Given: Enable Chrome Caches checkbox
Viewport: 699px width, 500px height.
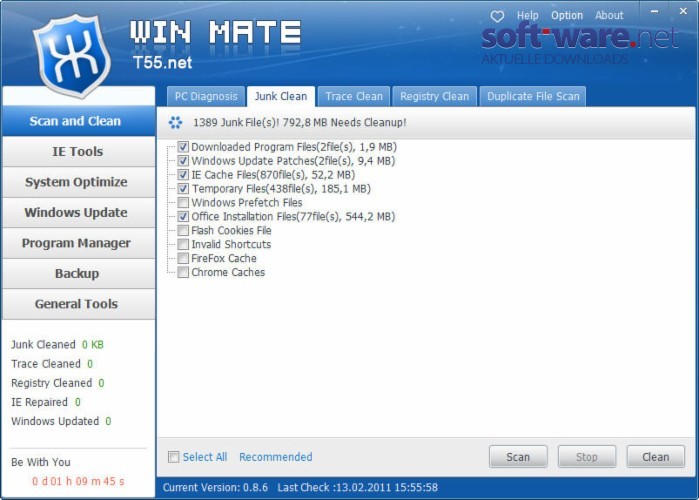Looking at the screenshot, I should point(183,272).
